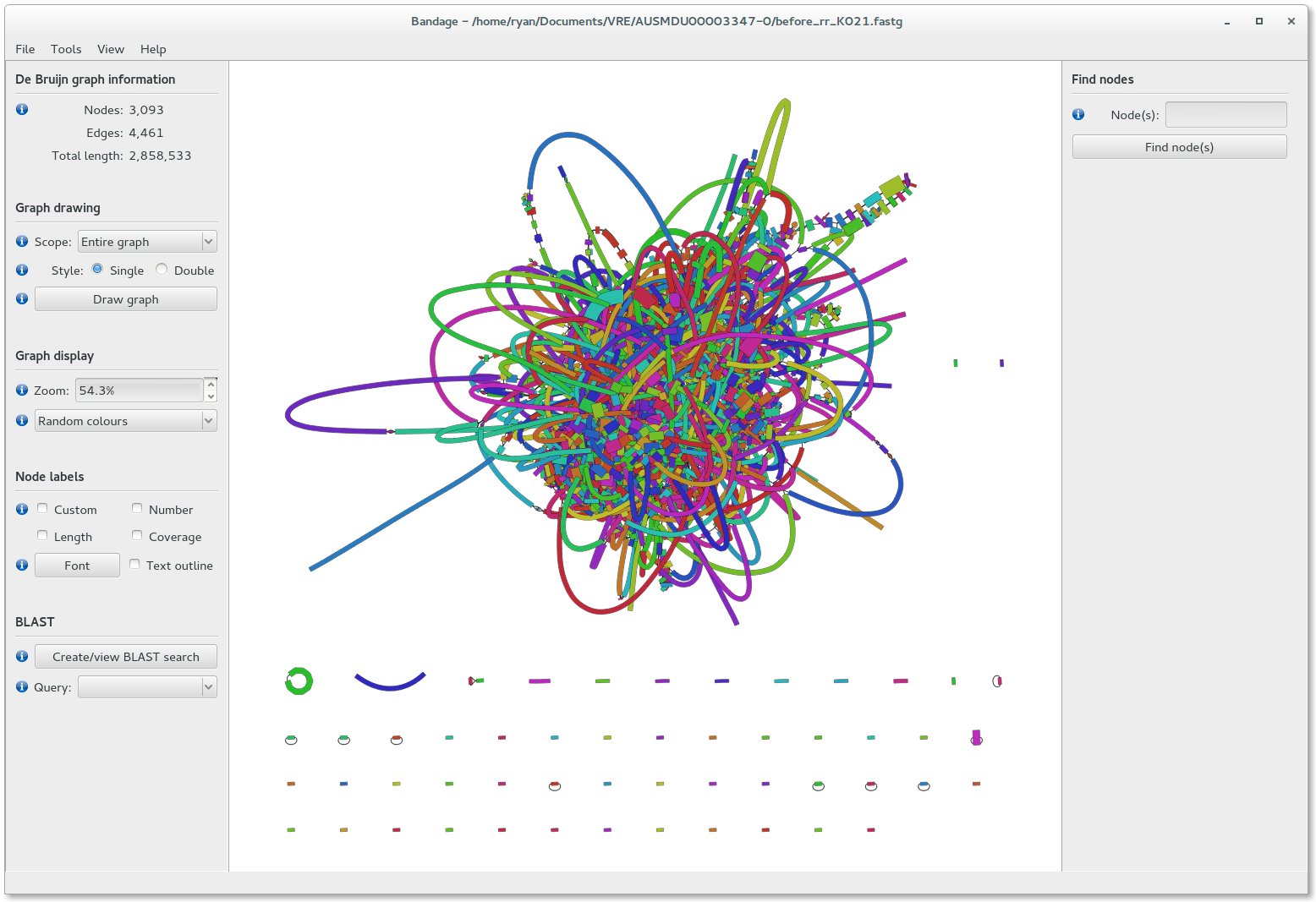Image resolution: width=1316 pixels, height=902 pixels.
Task: Click the info icon beside Create/view BLAST search
Action: 22,656
